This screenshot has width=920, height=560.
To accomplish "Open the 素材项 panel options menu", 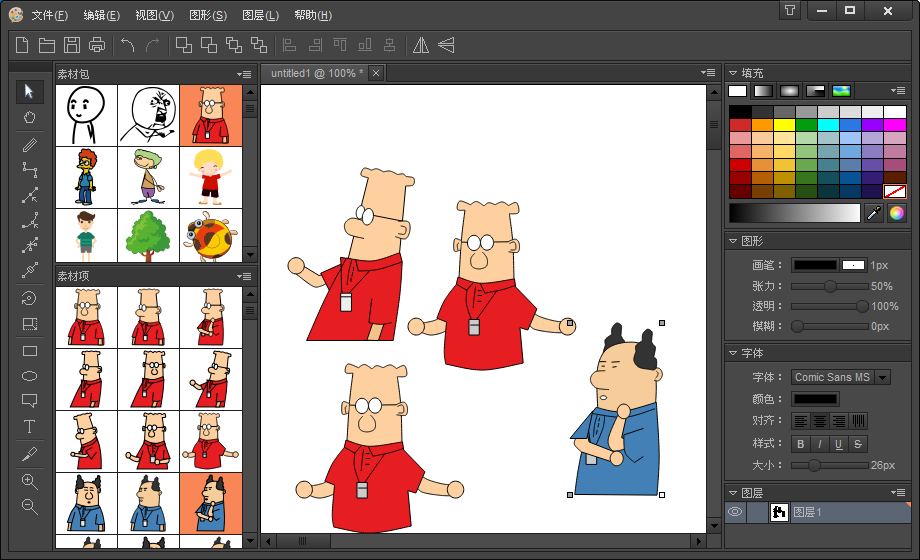I will 244,276.
